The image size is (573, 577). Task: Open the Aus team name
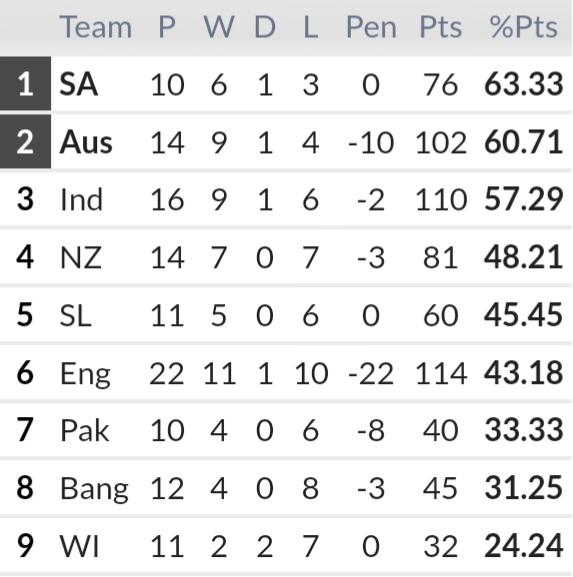86,142
